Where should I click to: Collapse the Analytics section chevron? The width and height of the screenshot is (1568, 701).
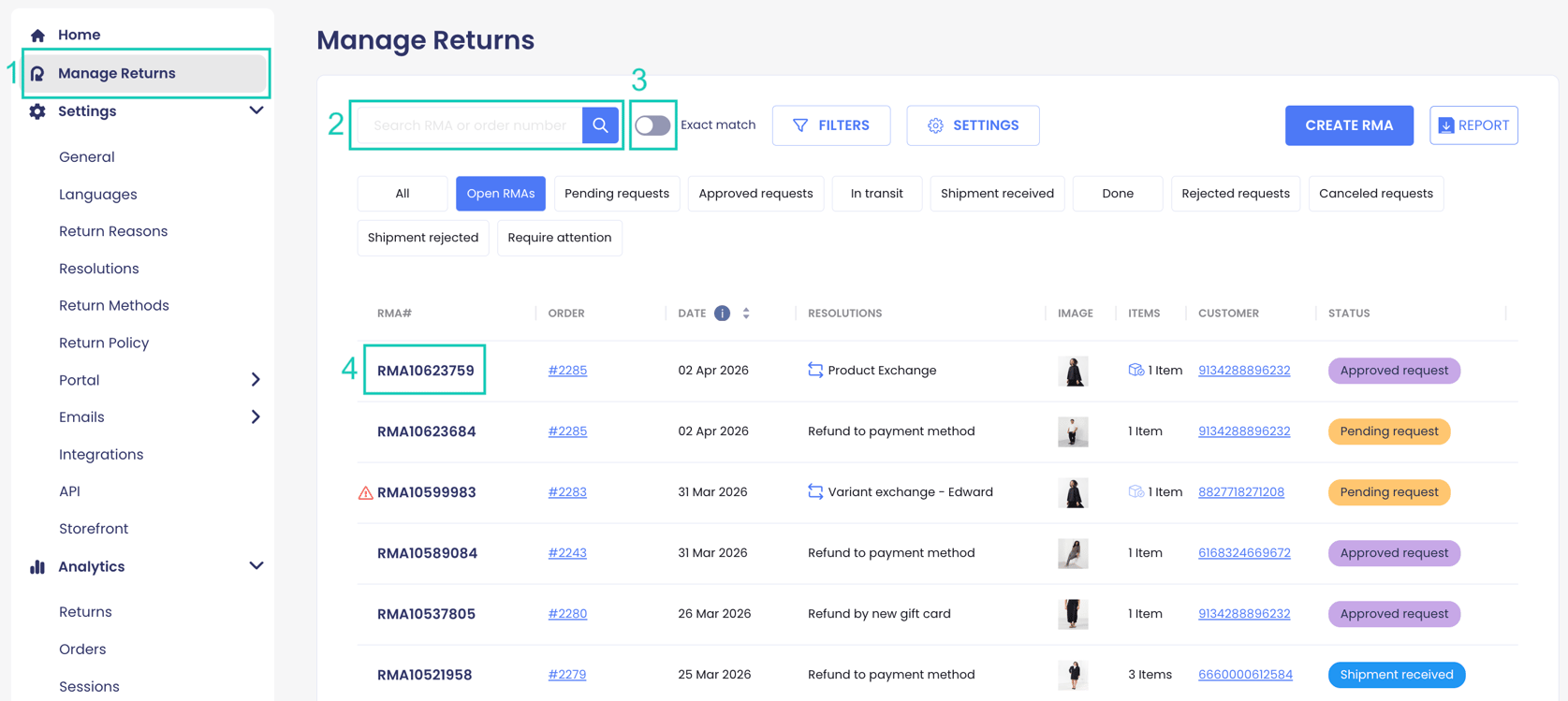point(256,566)
